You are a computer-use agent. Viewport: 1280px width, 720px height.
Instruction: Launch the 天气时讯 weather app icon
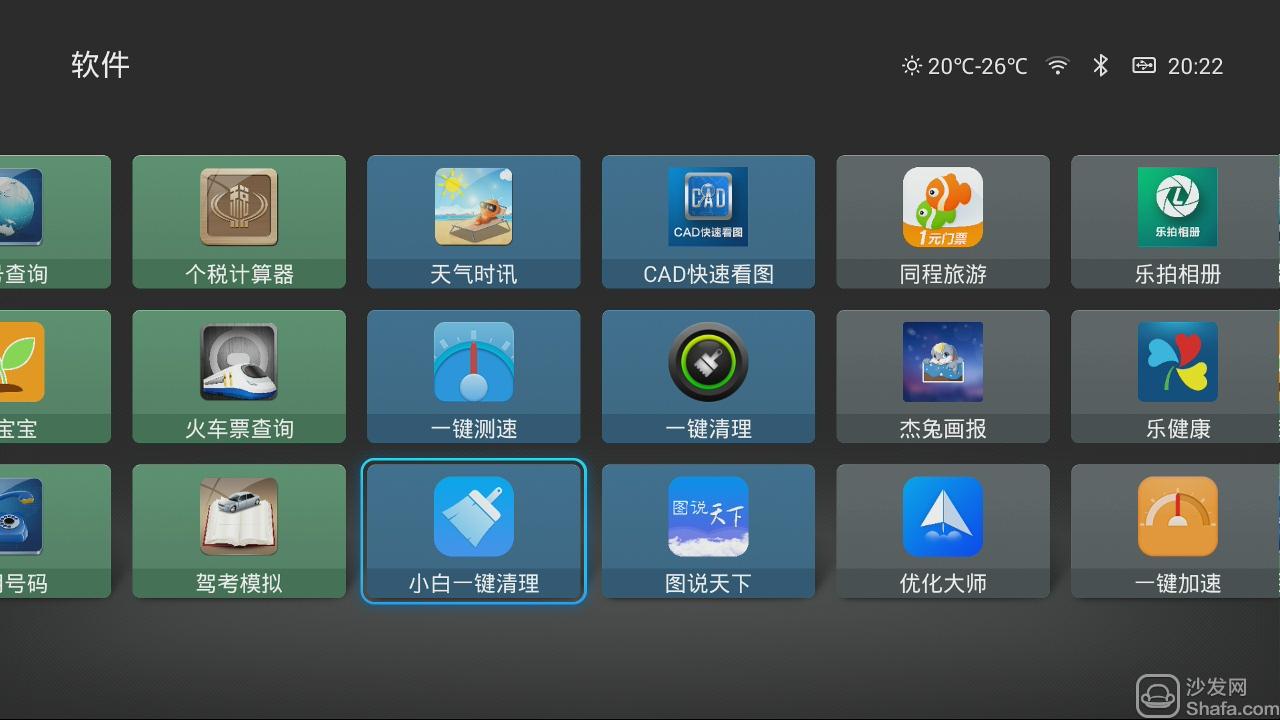(474, 207)
